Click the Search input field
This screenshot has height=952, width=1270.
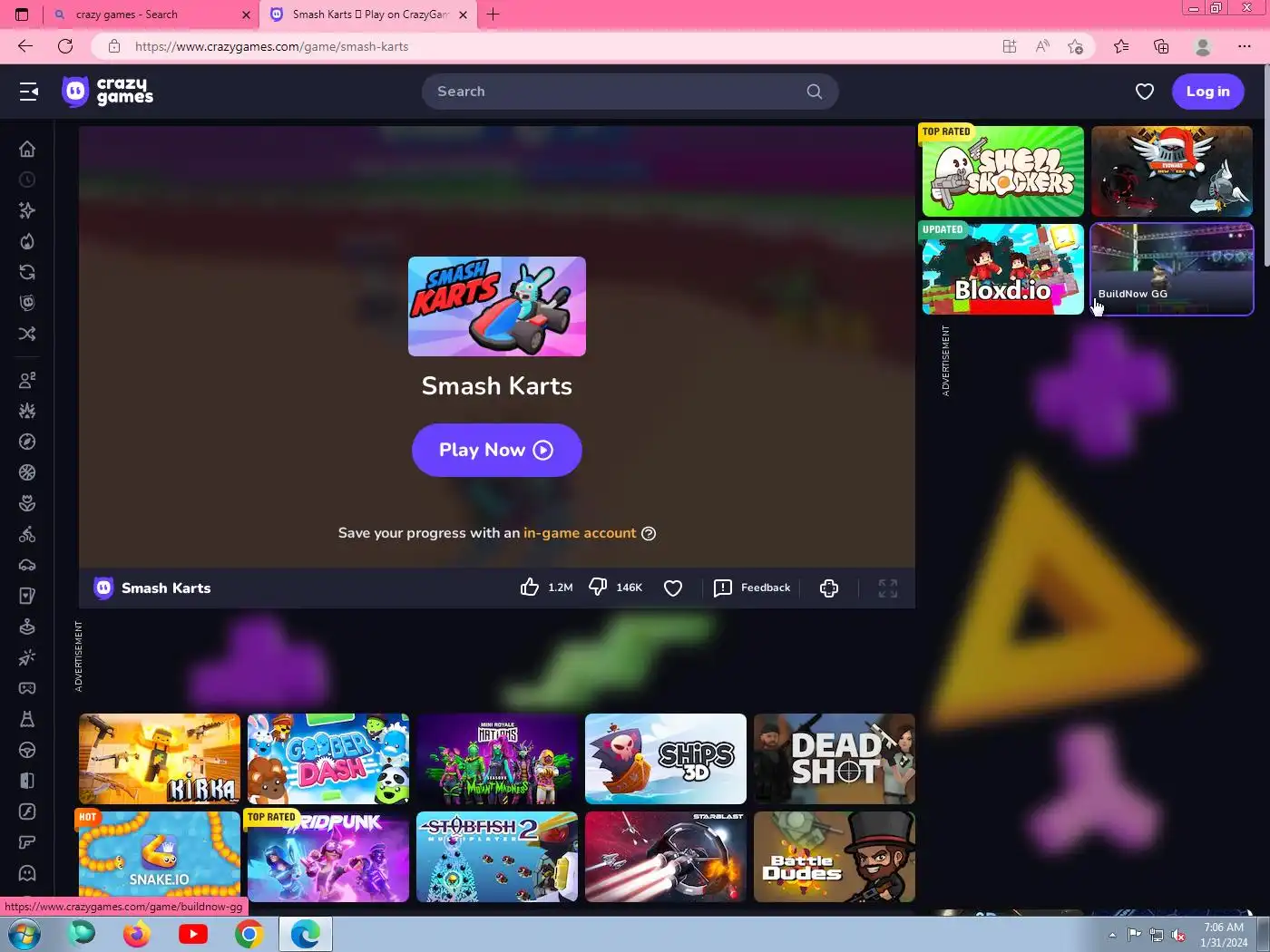[x=630, y=92]
